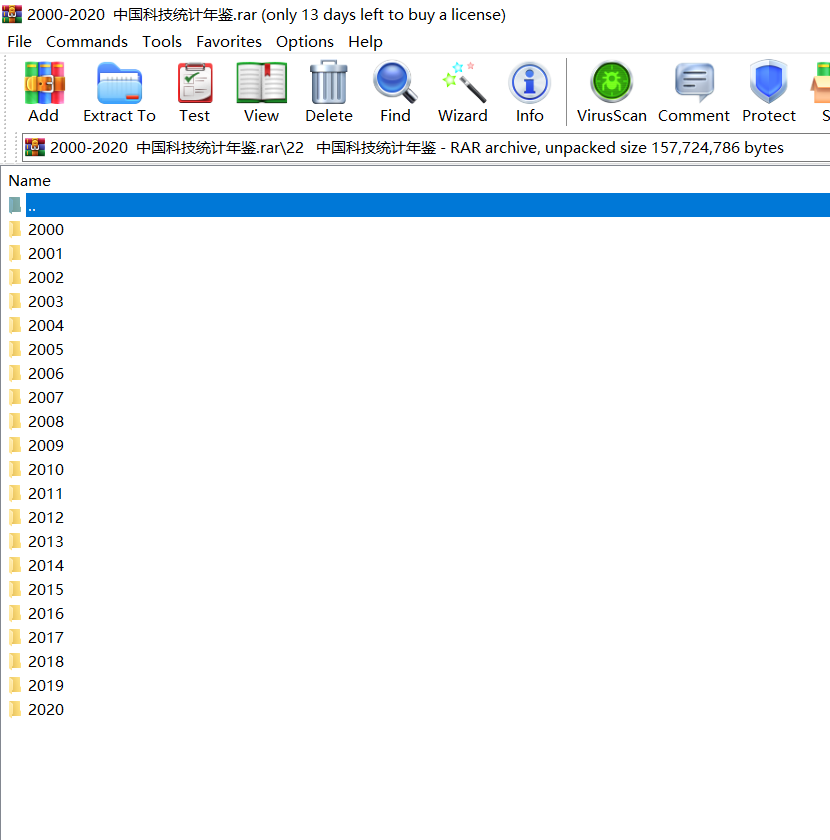Select folder 2020
830x840 pixels.
coord(46,709)
